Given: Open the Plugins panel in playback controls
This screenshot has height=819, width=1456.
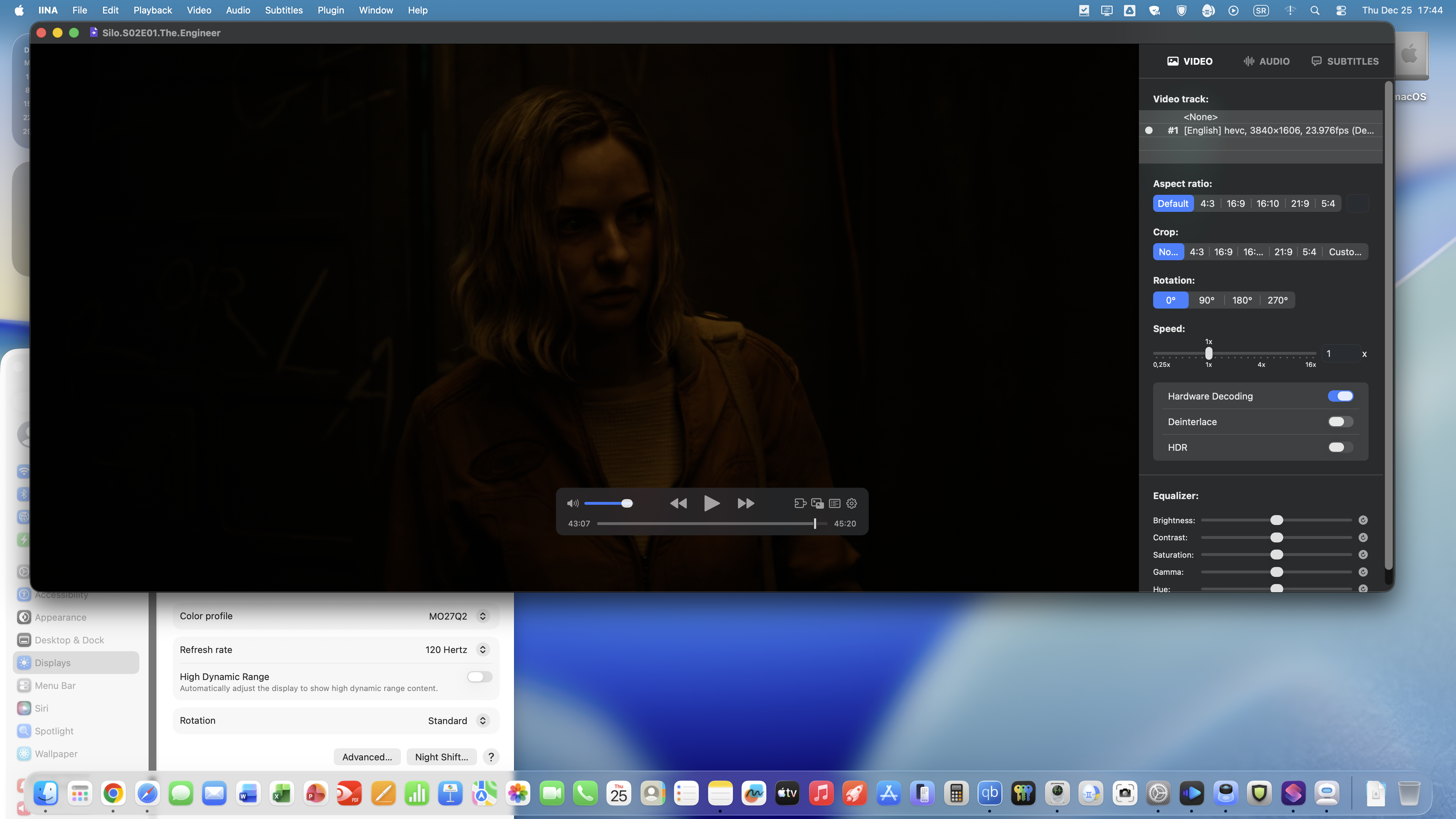Looking at the screenshot, I should [x=800, y=503].
